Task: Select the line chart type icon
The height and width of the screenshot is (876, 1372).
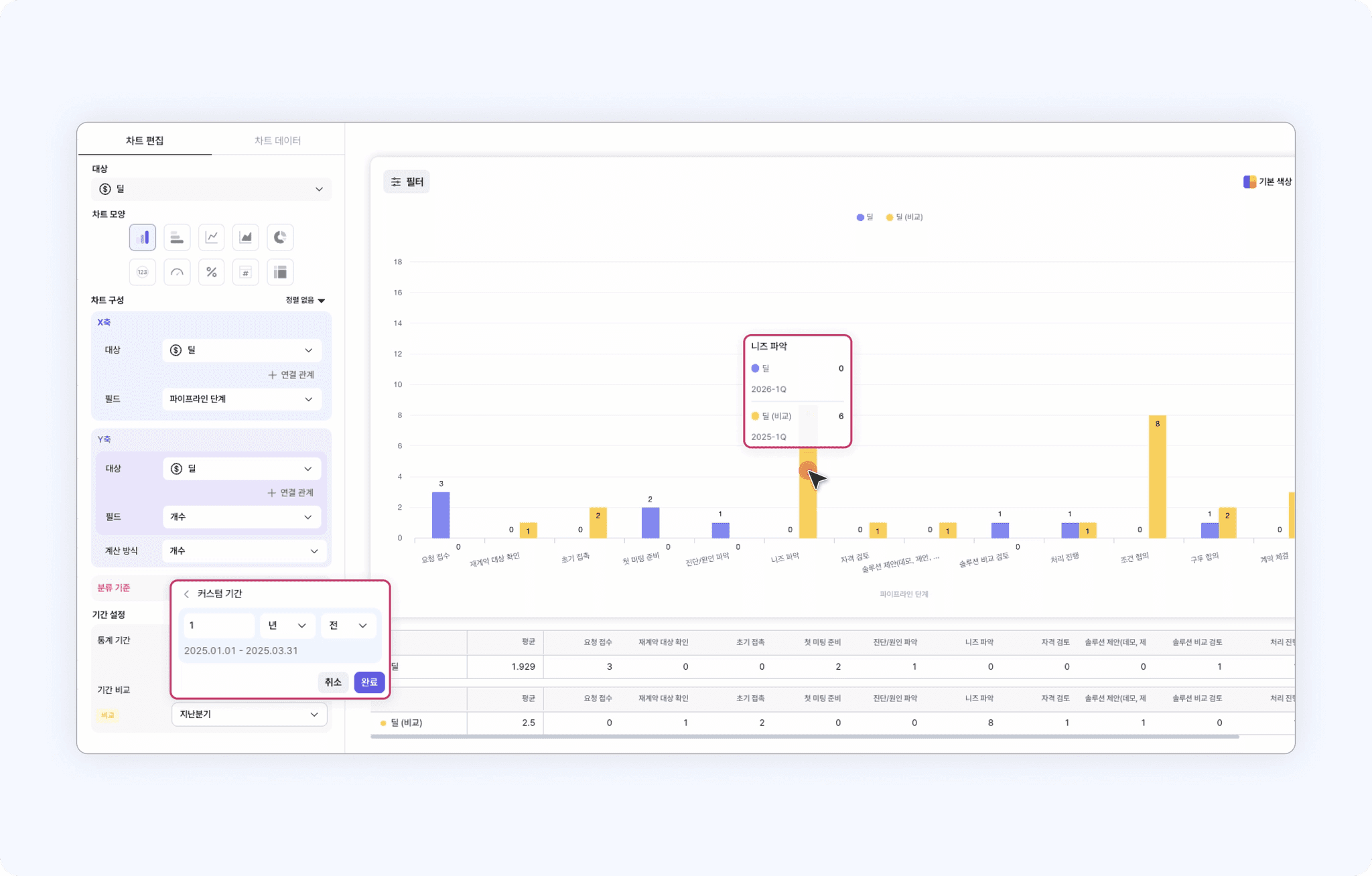Action: (x=211, y=237)
